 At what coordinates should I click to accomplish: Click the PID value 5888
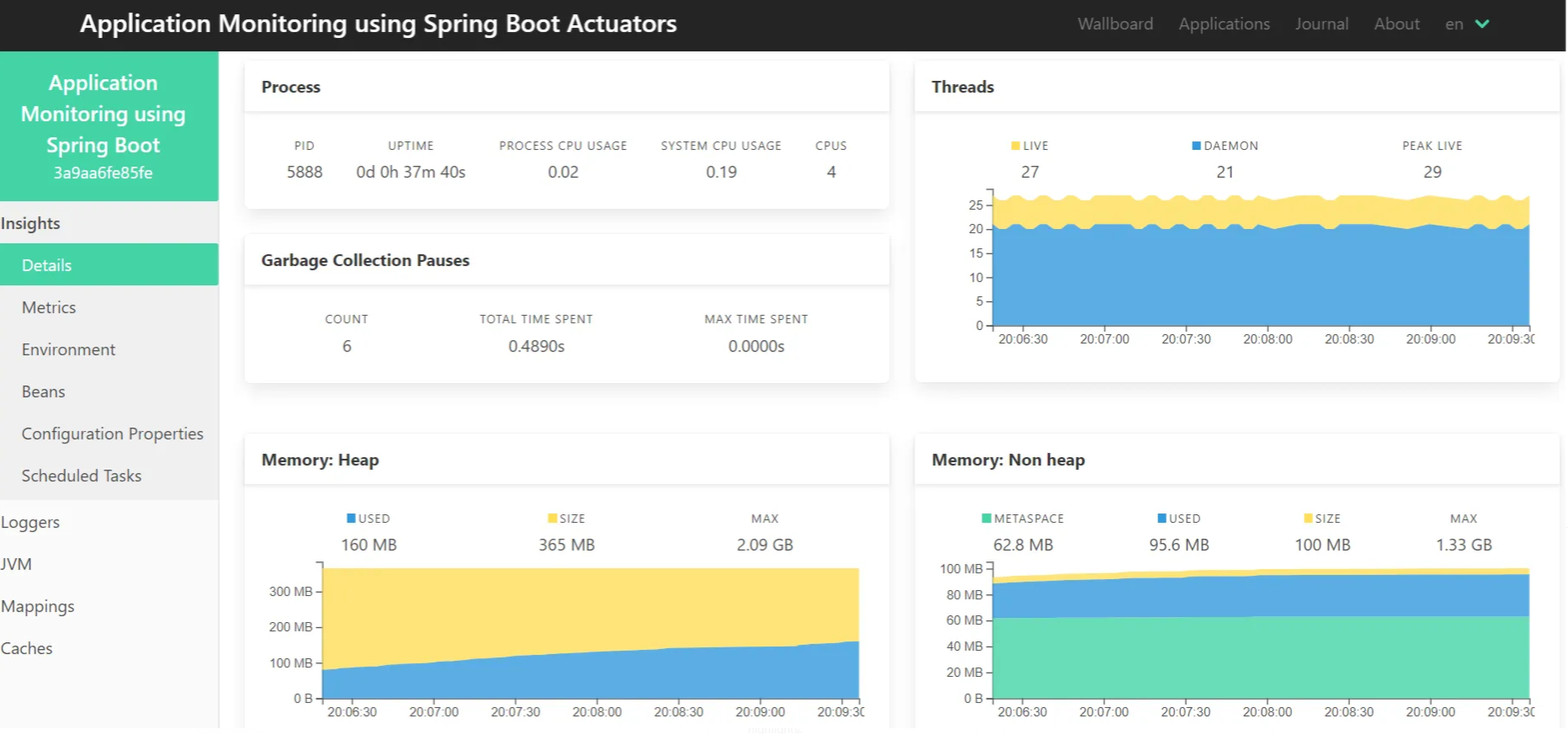305,172
